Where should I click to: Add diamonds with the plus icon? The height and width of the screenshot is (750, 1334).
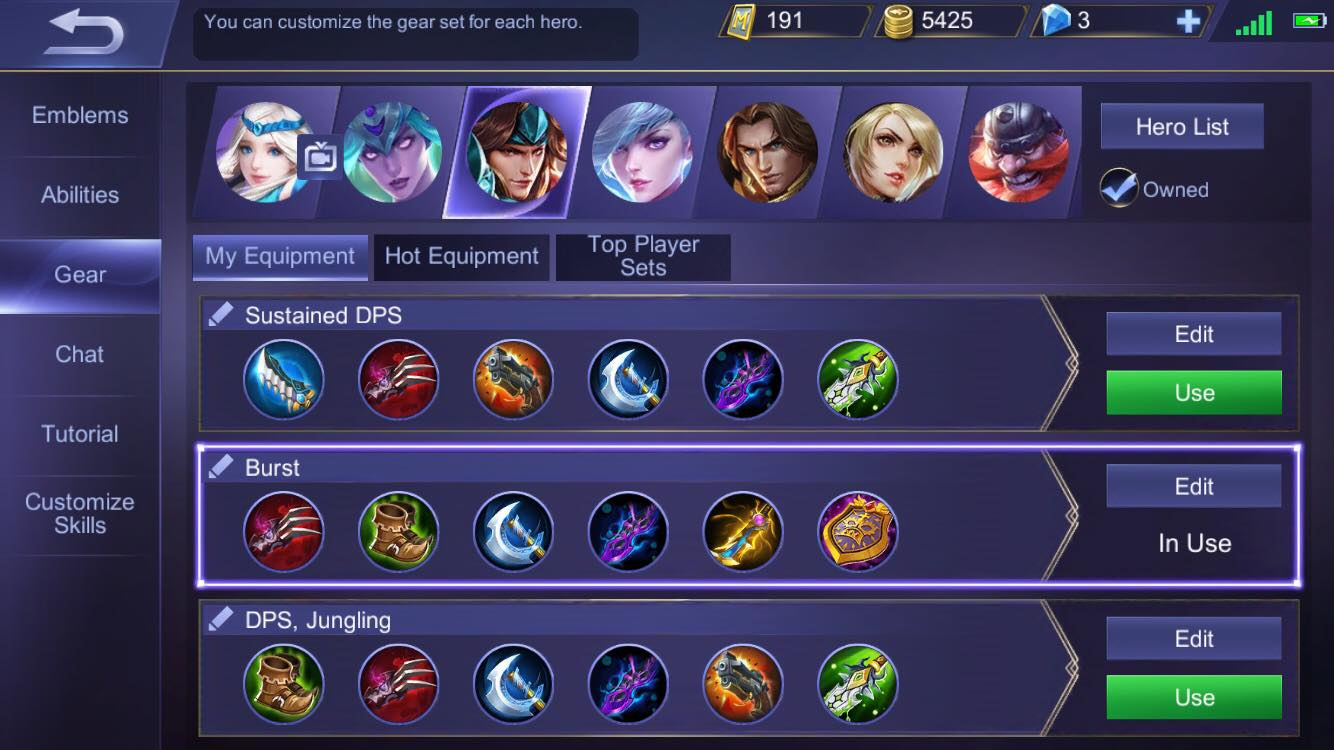click(1188, 22)
